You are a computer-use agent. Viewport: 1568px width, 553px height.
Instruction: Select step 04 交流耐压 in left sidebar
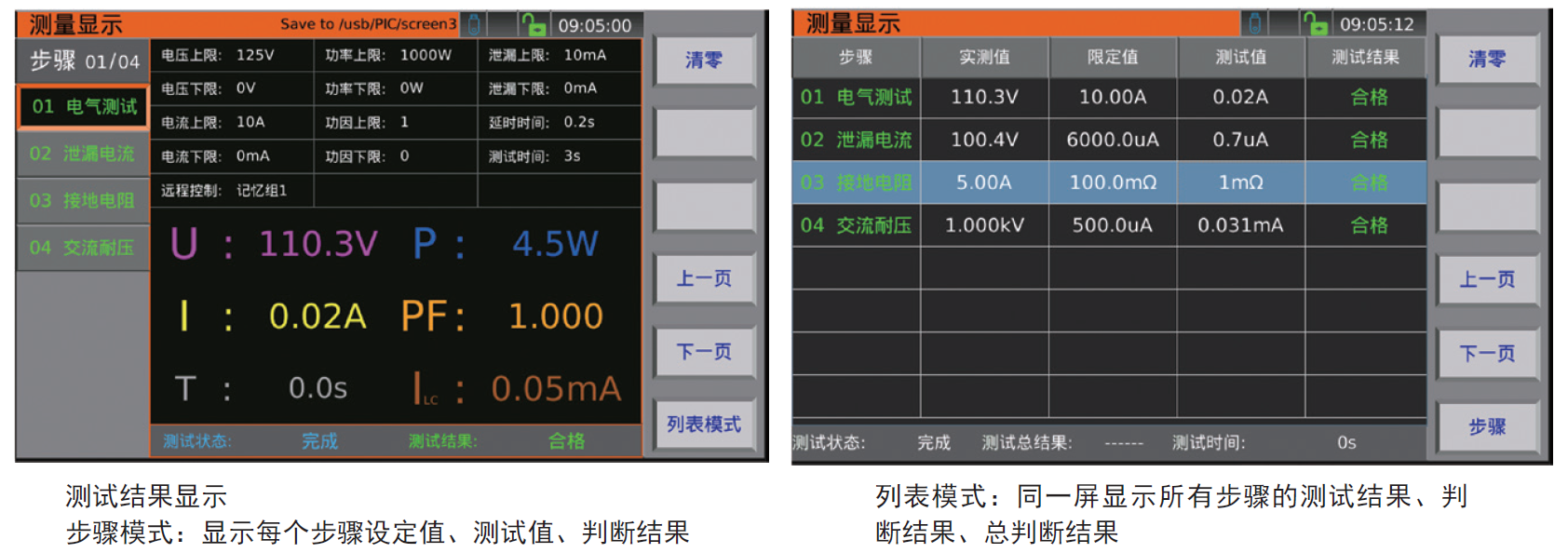(x=82, y=248)
